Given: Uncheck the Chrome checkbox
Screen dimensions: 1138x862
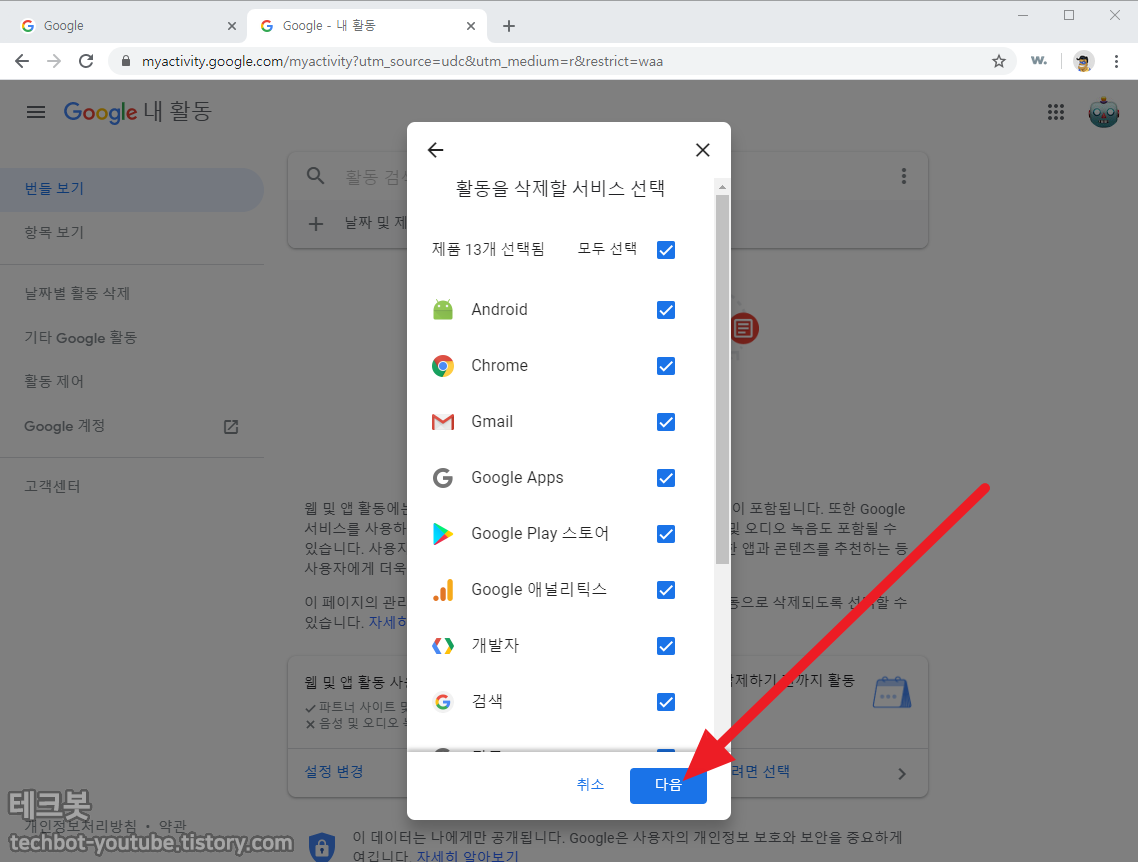Looking at the screenshot, I should click(666, 366).
